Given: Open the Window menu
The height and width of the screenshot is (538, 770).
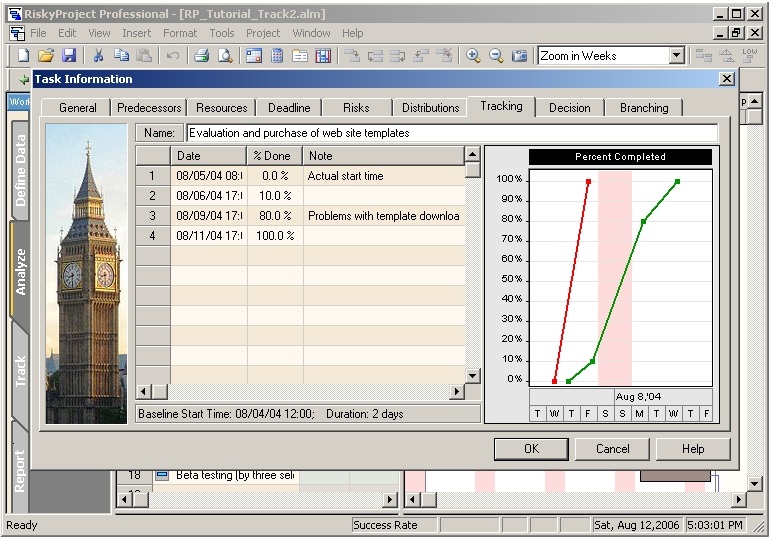Looking at the screenshot, I should click(311, 33).
